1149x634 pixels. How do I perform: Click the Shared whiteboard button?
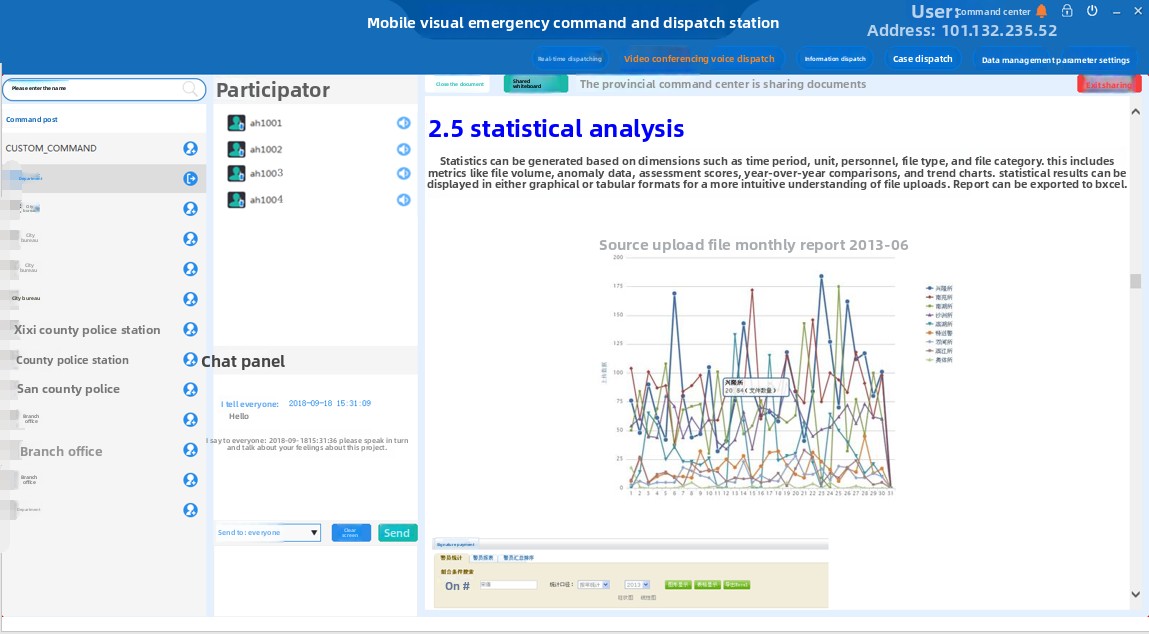(535, 85)
